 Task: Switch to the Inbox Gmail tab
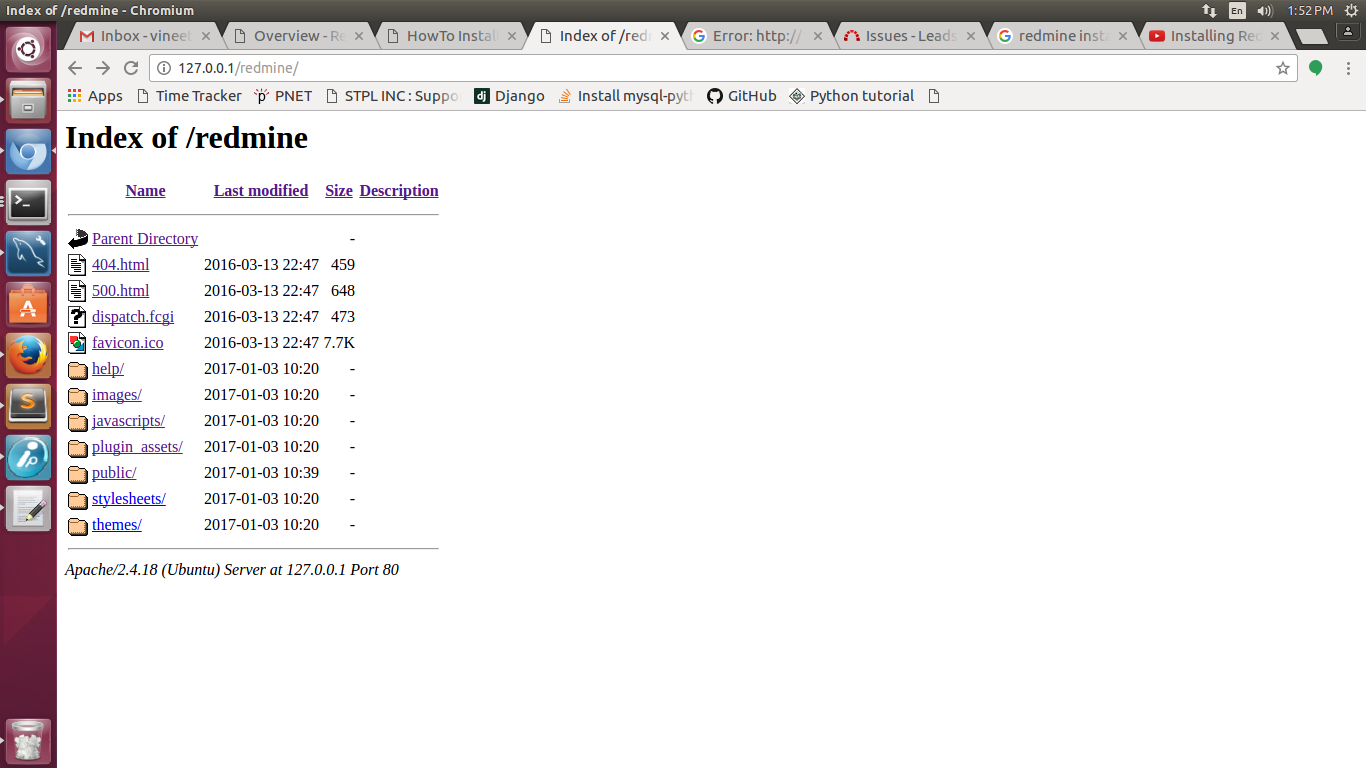point(146,36)
